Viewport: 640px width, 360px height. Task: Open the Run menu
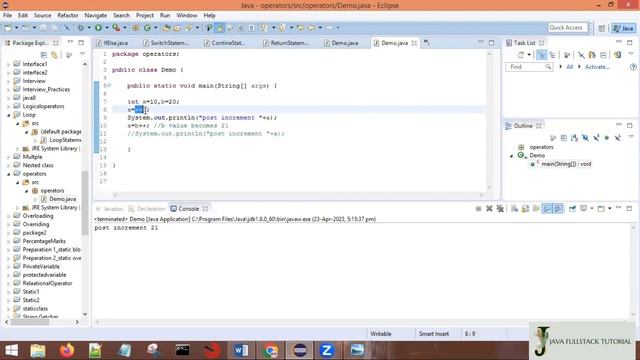tap(165, 16)
